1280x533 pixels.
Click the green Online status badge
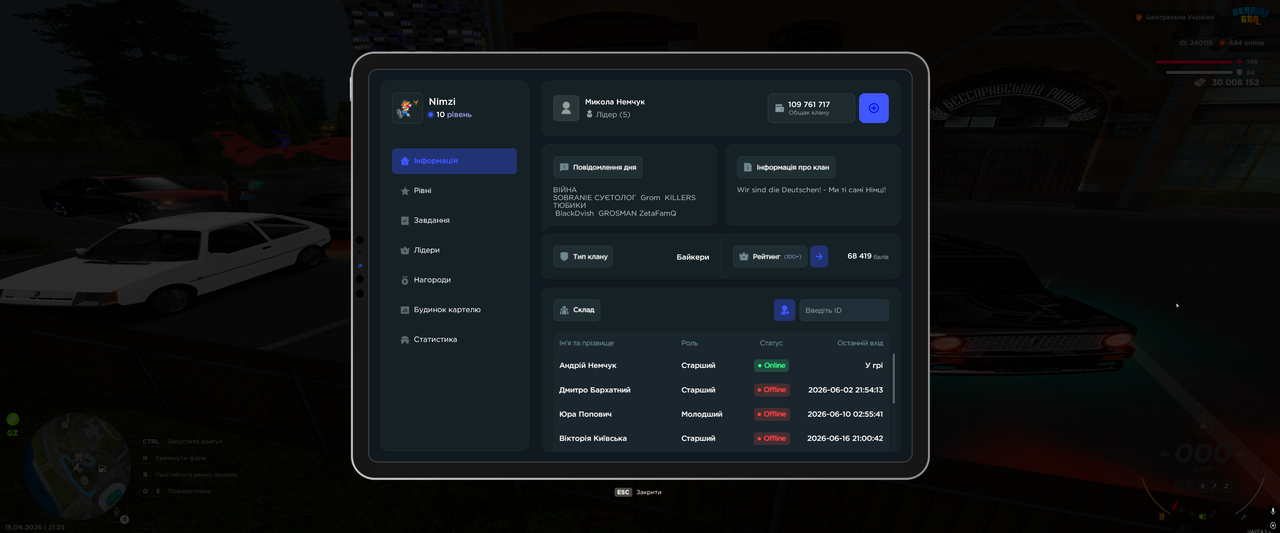pos(771,366)
